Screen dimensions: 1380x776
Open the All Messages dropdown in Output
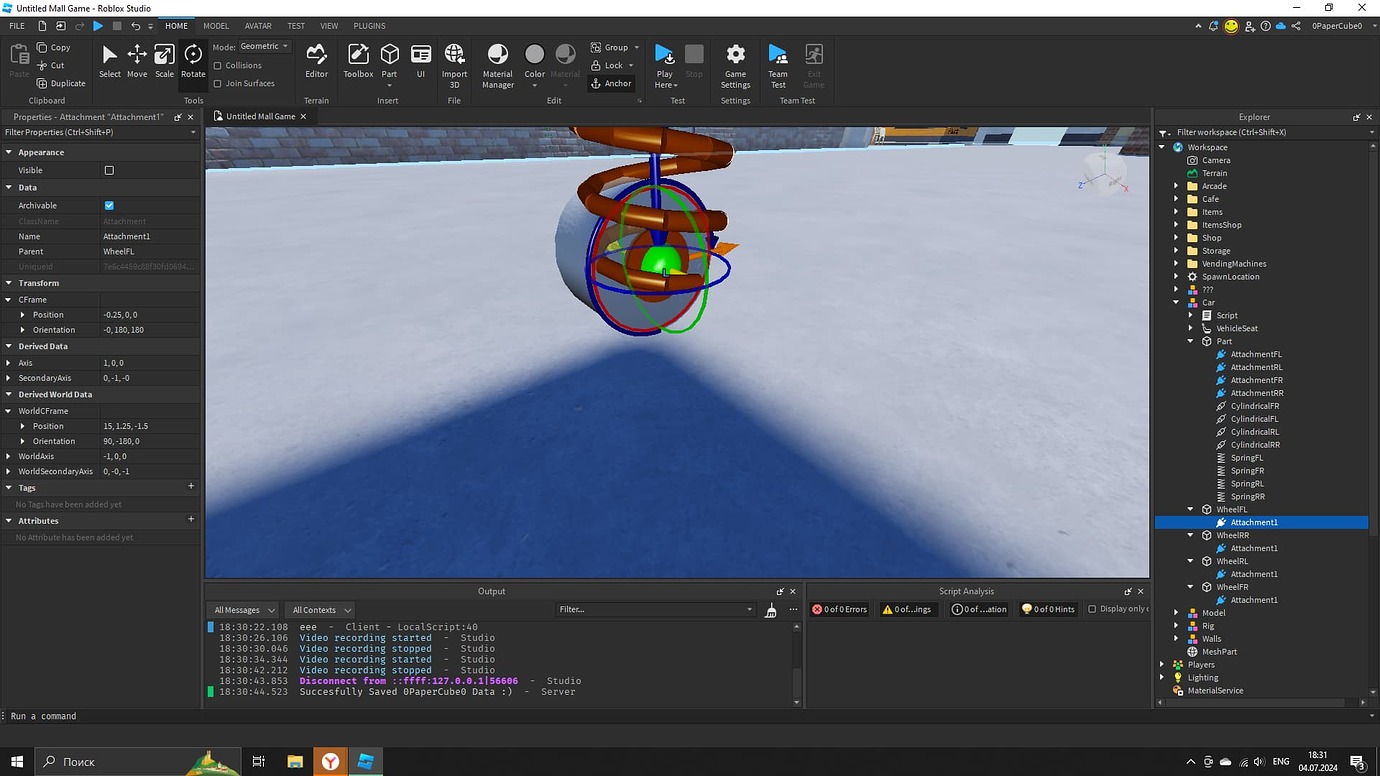(x=242, y=609)
